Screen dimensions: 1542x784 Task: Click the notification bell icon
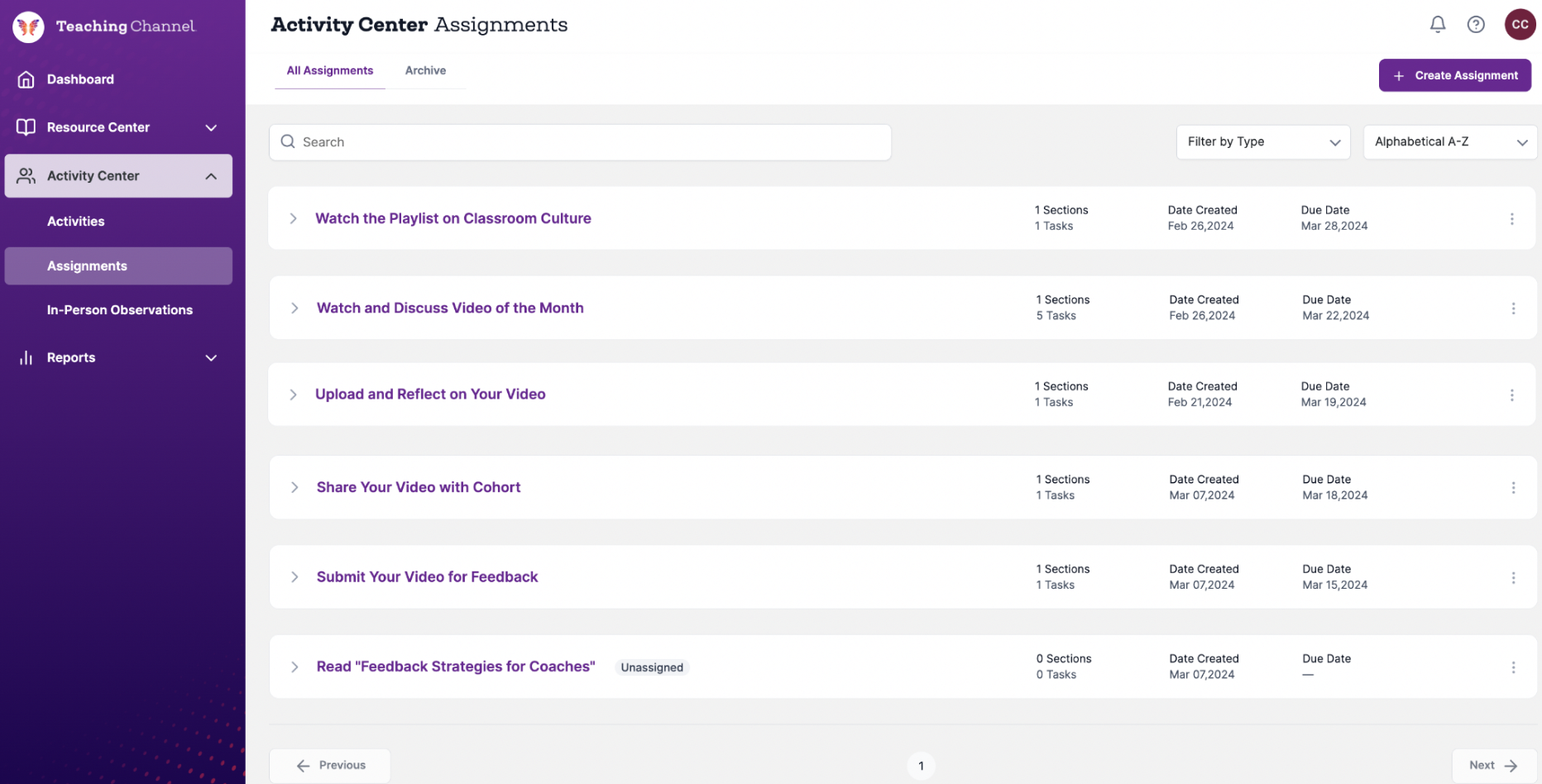pyautogui.click(x=1438, y=25)
